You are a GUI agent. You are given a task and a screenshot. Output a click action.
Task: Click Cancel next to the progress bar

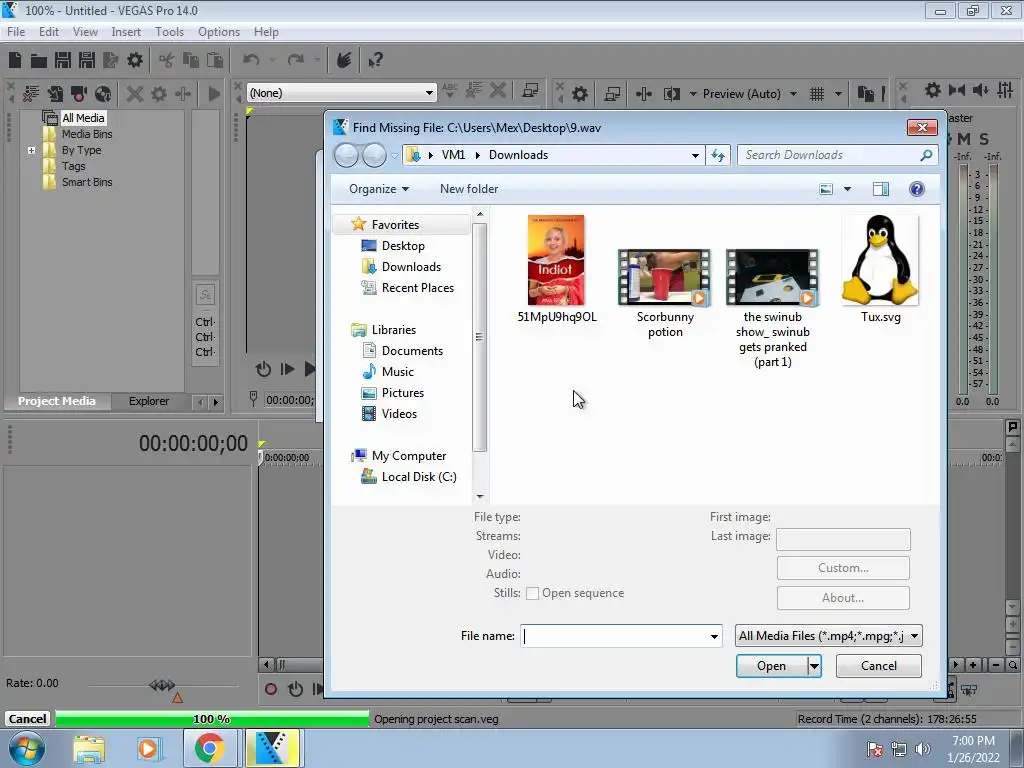(27, 719)
